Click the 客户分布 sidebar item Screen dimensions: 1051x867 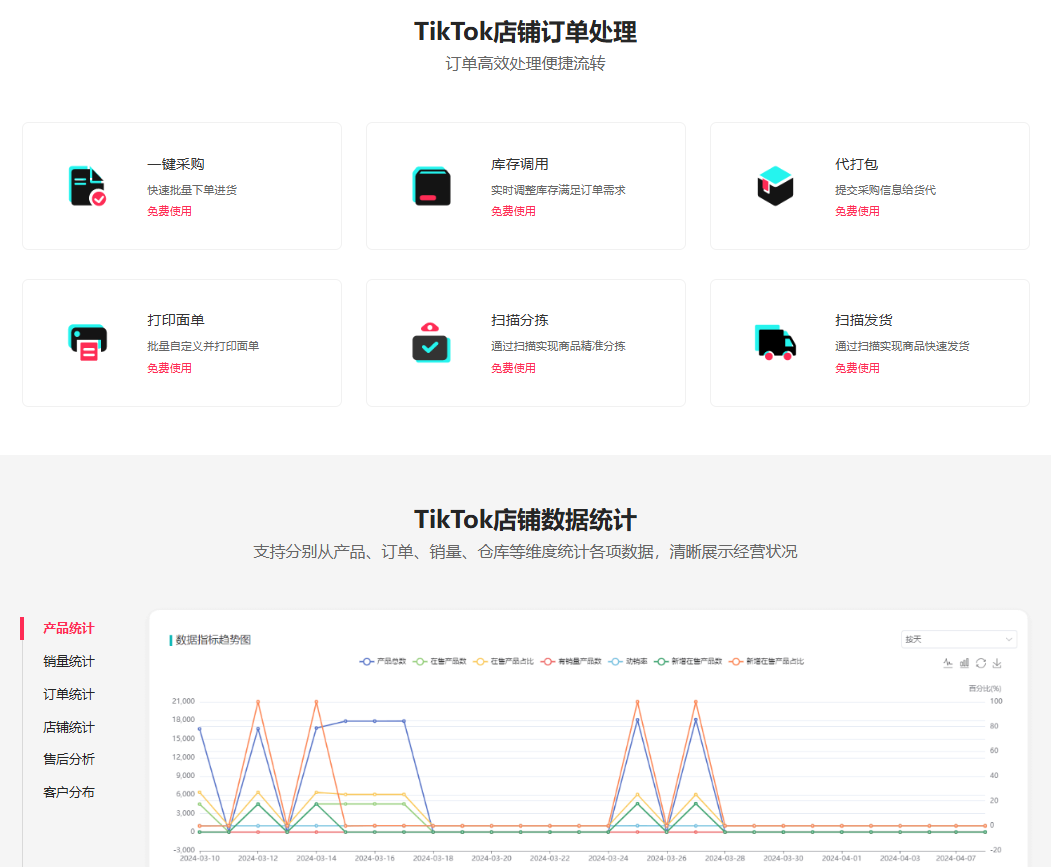(69, 793)
